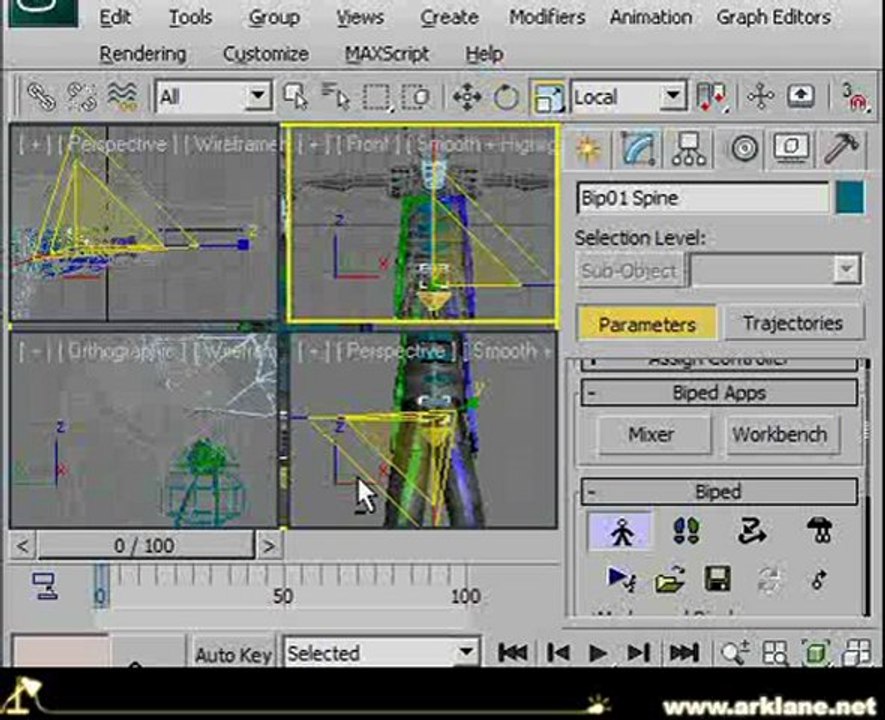Choose the Rectangular Selection Region tool
Screen dimensions: 885x720
(x=377, y=97)
